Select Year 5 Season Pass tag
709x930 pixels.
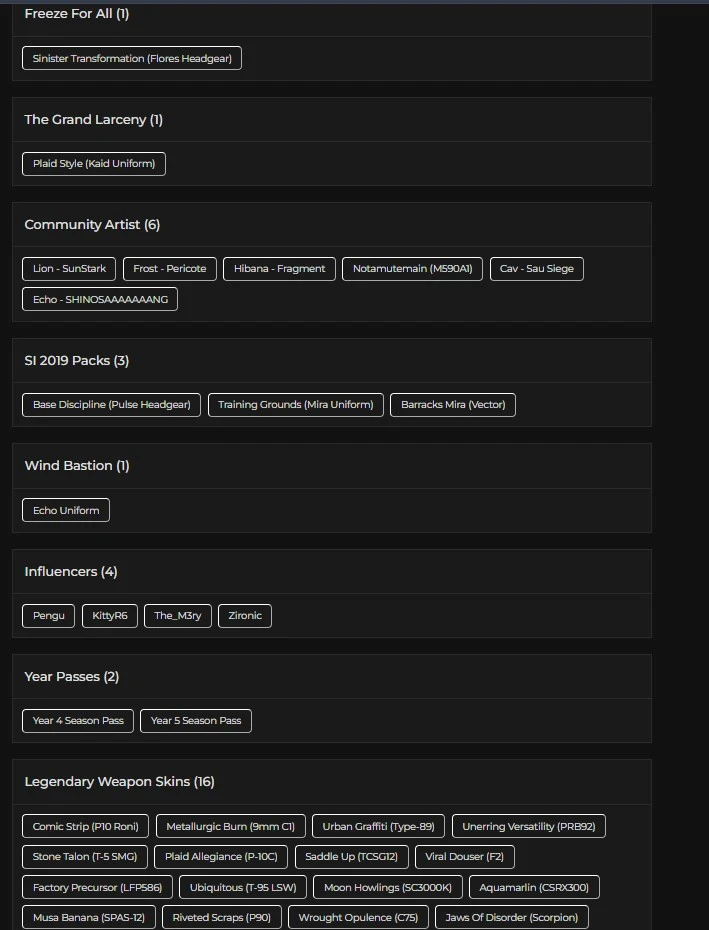[196, 721]
